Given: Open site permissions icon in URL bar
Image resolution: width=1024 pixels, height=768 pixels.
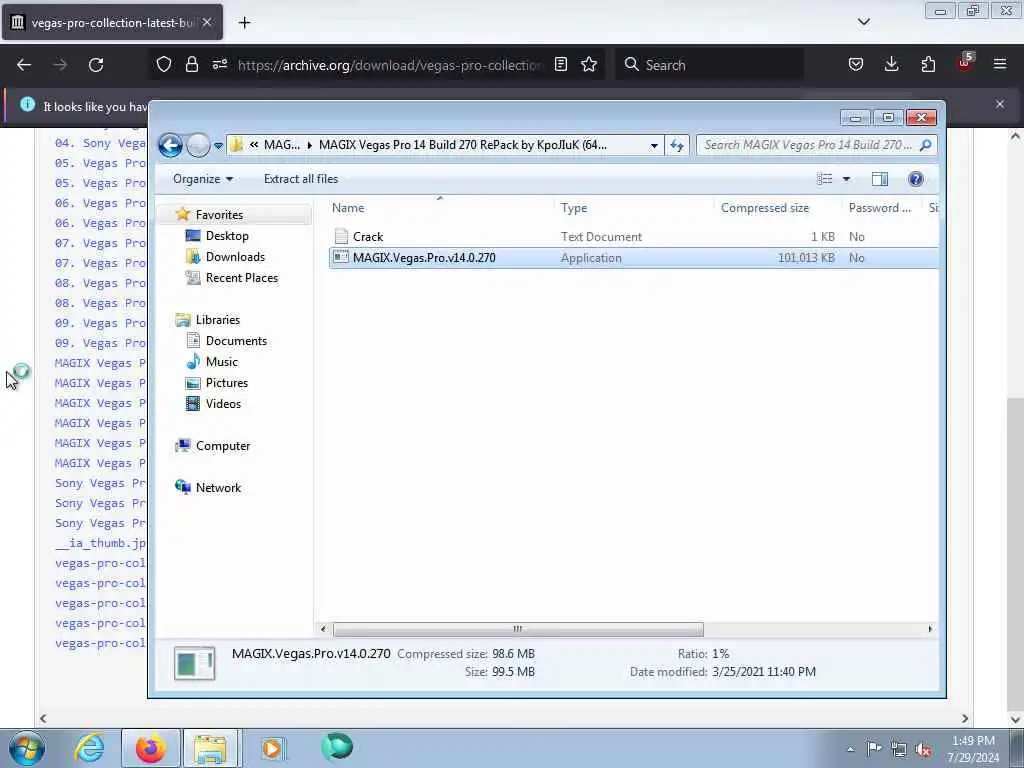Looking at the screenshot, I should coord(219,64).
